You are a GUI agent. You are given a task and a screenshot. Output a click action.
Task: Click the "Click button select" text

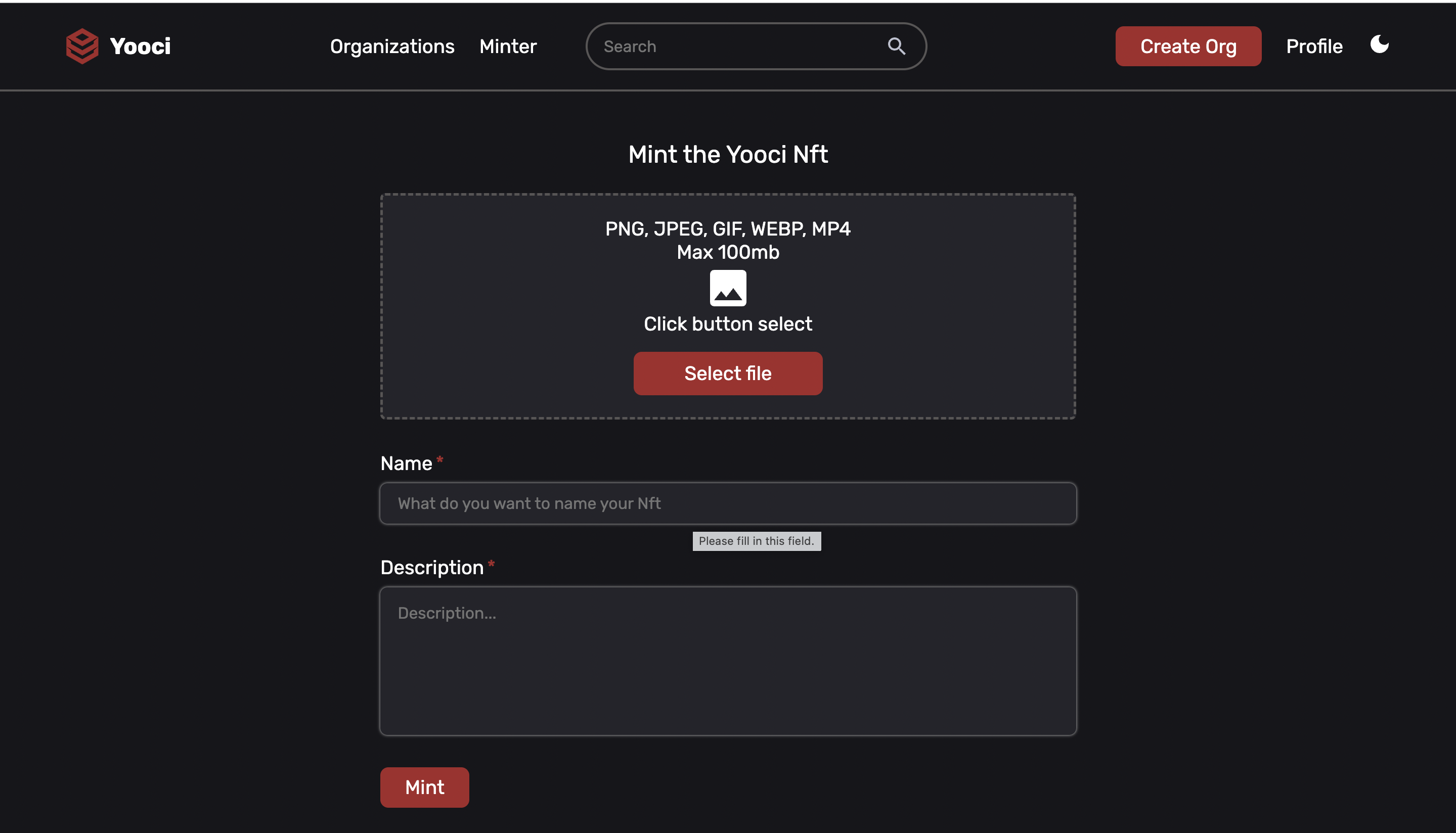point(728,324)
